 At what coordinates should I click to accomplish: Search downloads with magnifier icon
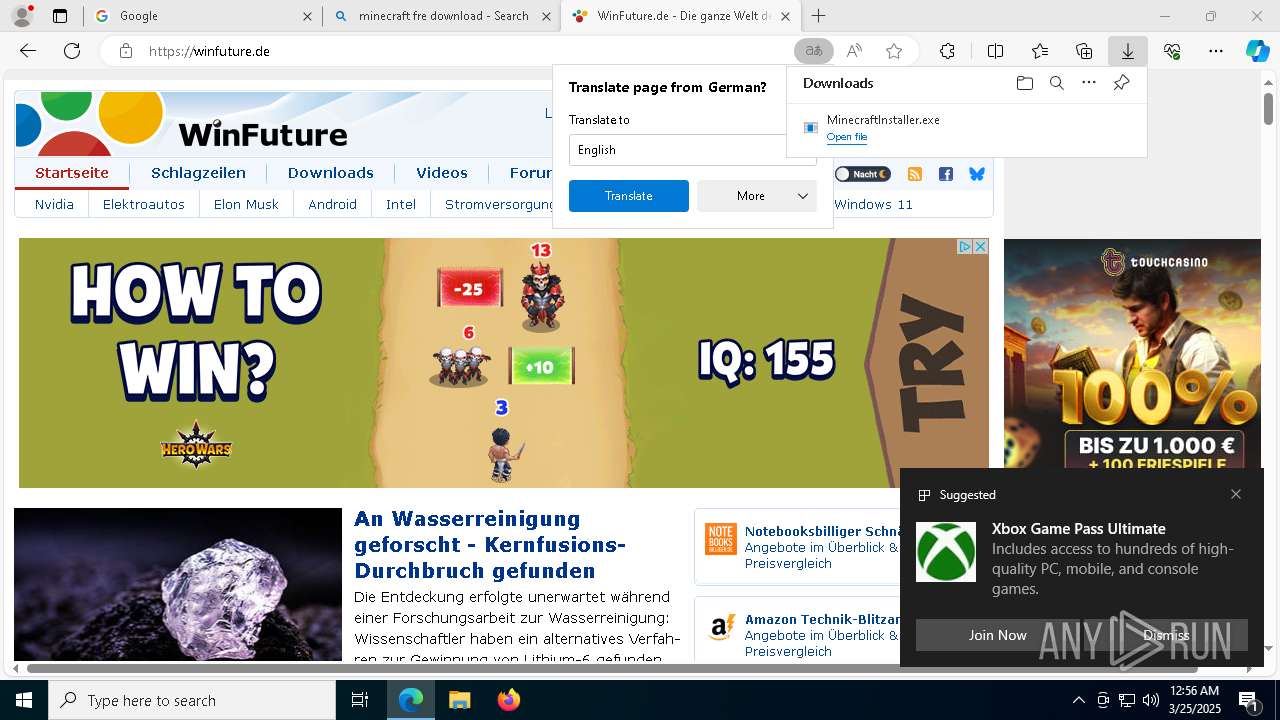[x=1056, y=83]
